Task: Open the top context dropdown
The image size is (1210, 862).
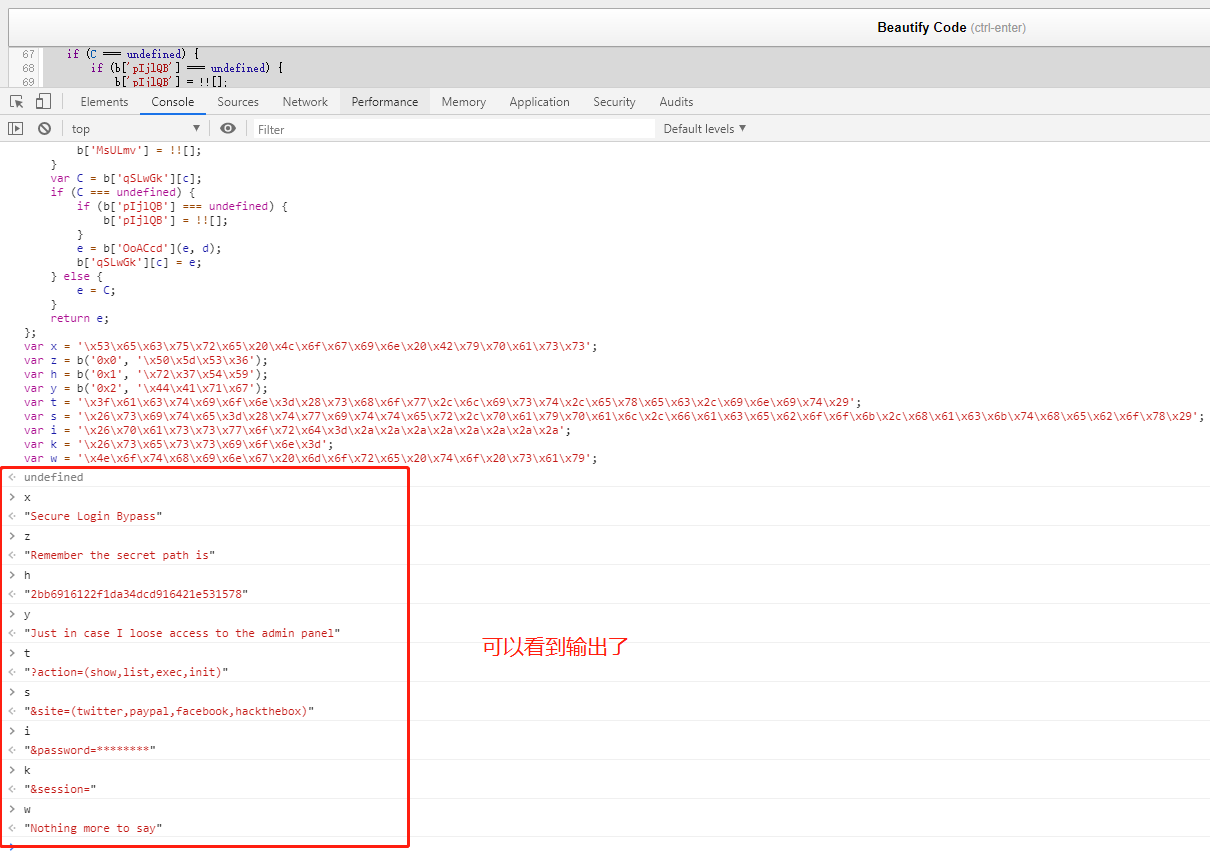Action: pos(136,129)
